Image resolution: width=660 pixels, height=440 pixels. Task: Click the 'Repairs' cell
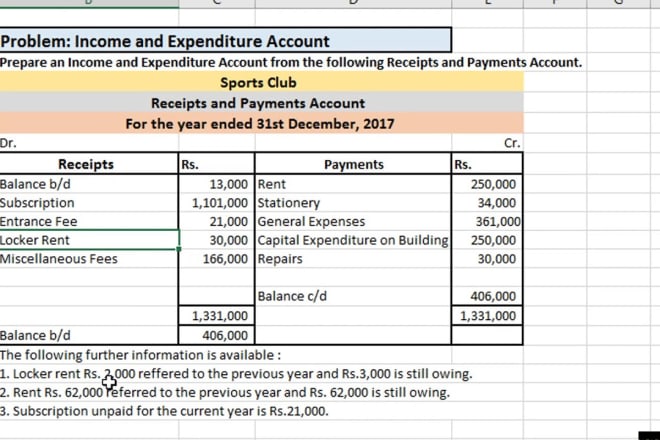[353, 259]
